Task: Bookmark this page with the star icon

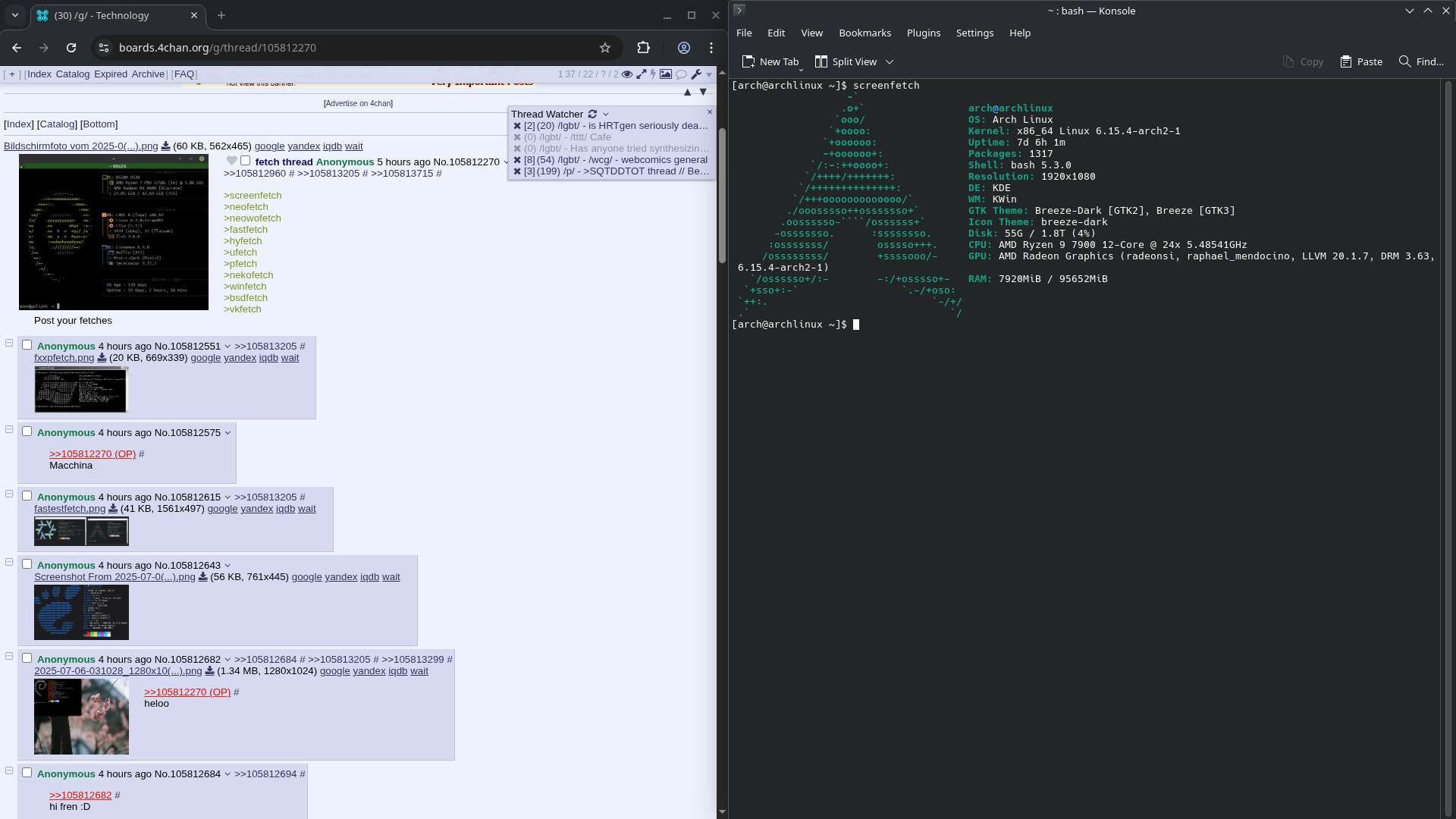Action: pyautogui.click(x=605, y=48)
